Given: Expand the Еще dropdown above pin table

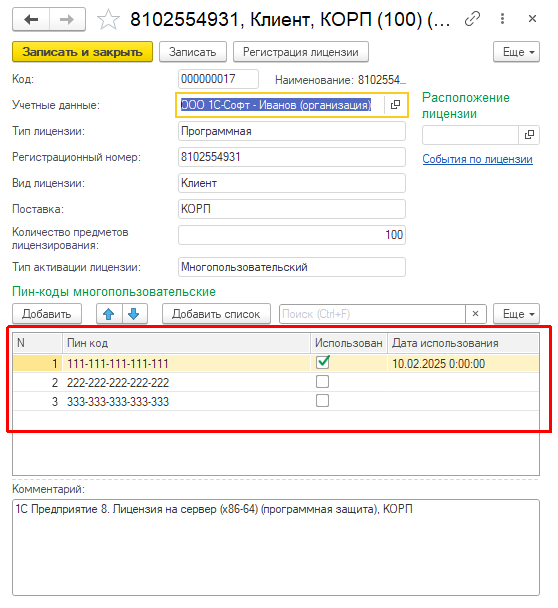Looking at the screenshot, I should (516, 314).
